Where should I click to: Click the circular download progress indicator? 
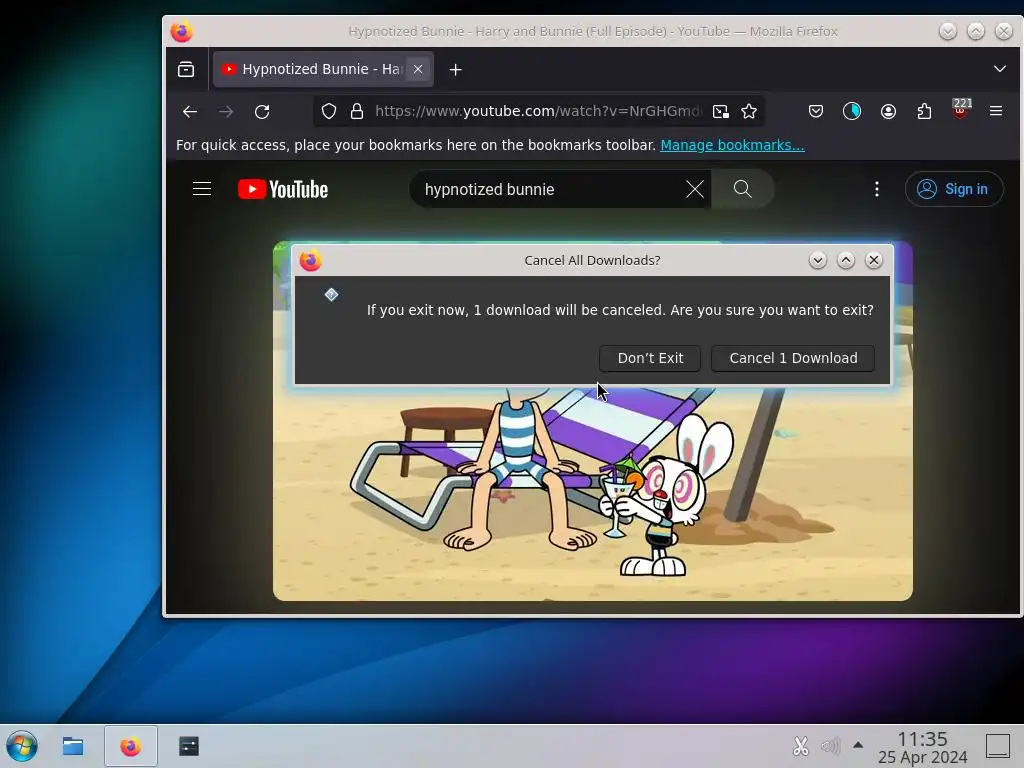(852, 112)
